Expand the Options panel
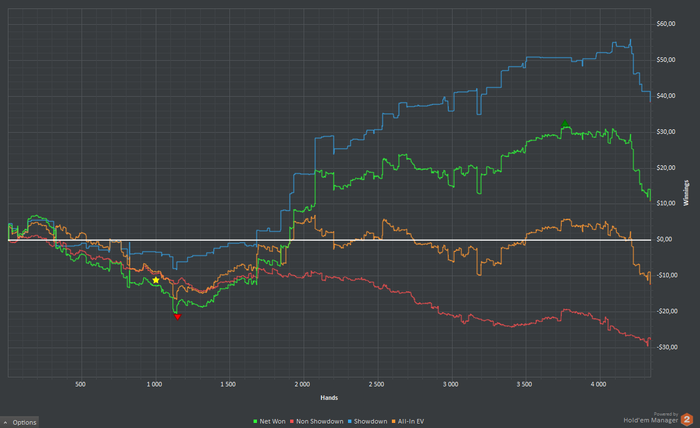 tap(20, 422)
